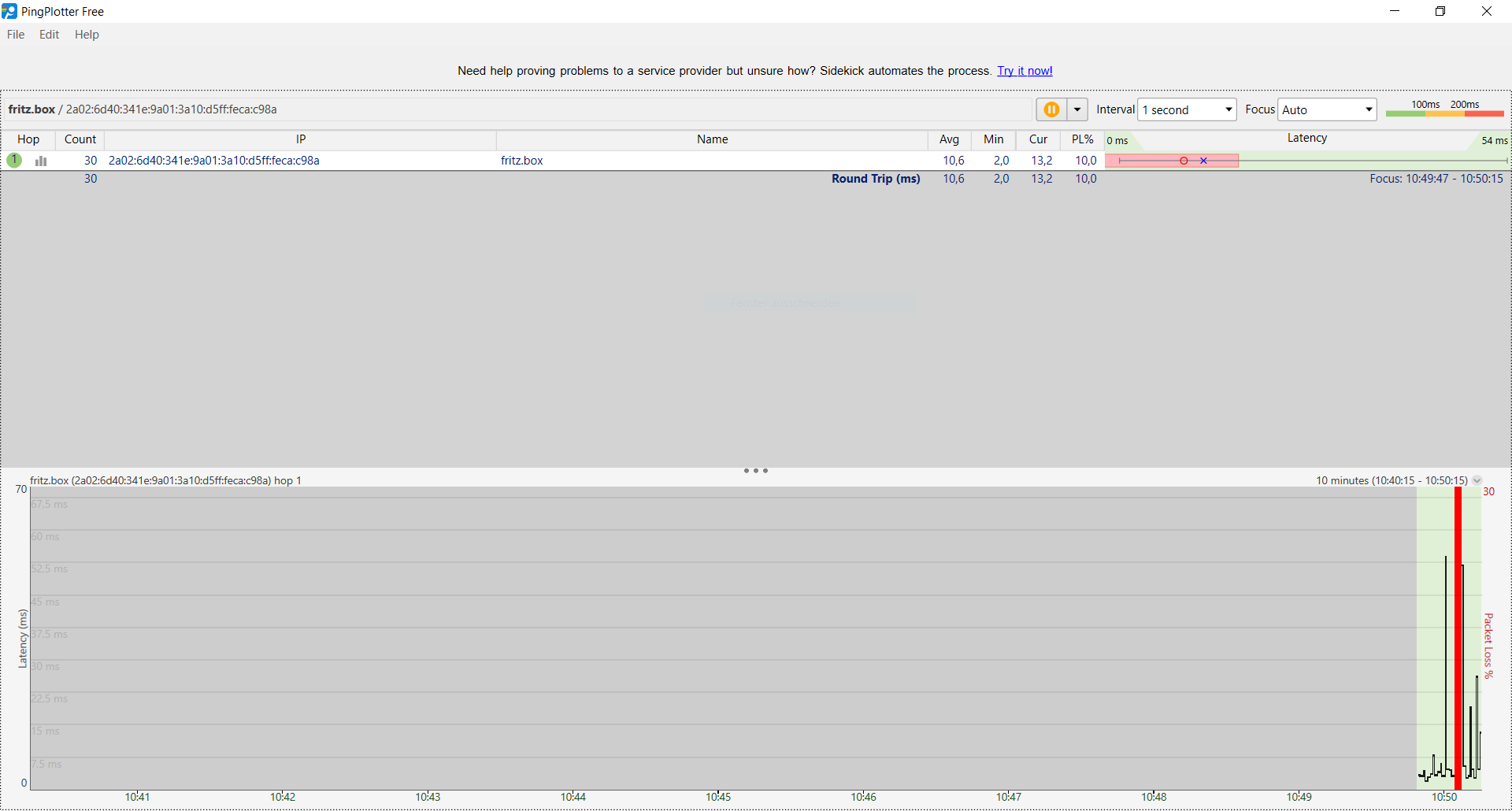Viewport: 1512px width, 811px height.
Task: Restore down the PingPlotter window
Action: [x=1440, y=11]
